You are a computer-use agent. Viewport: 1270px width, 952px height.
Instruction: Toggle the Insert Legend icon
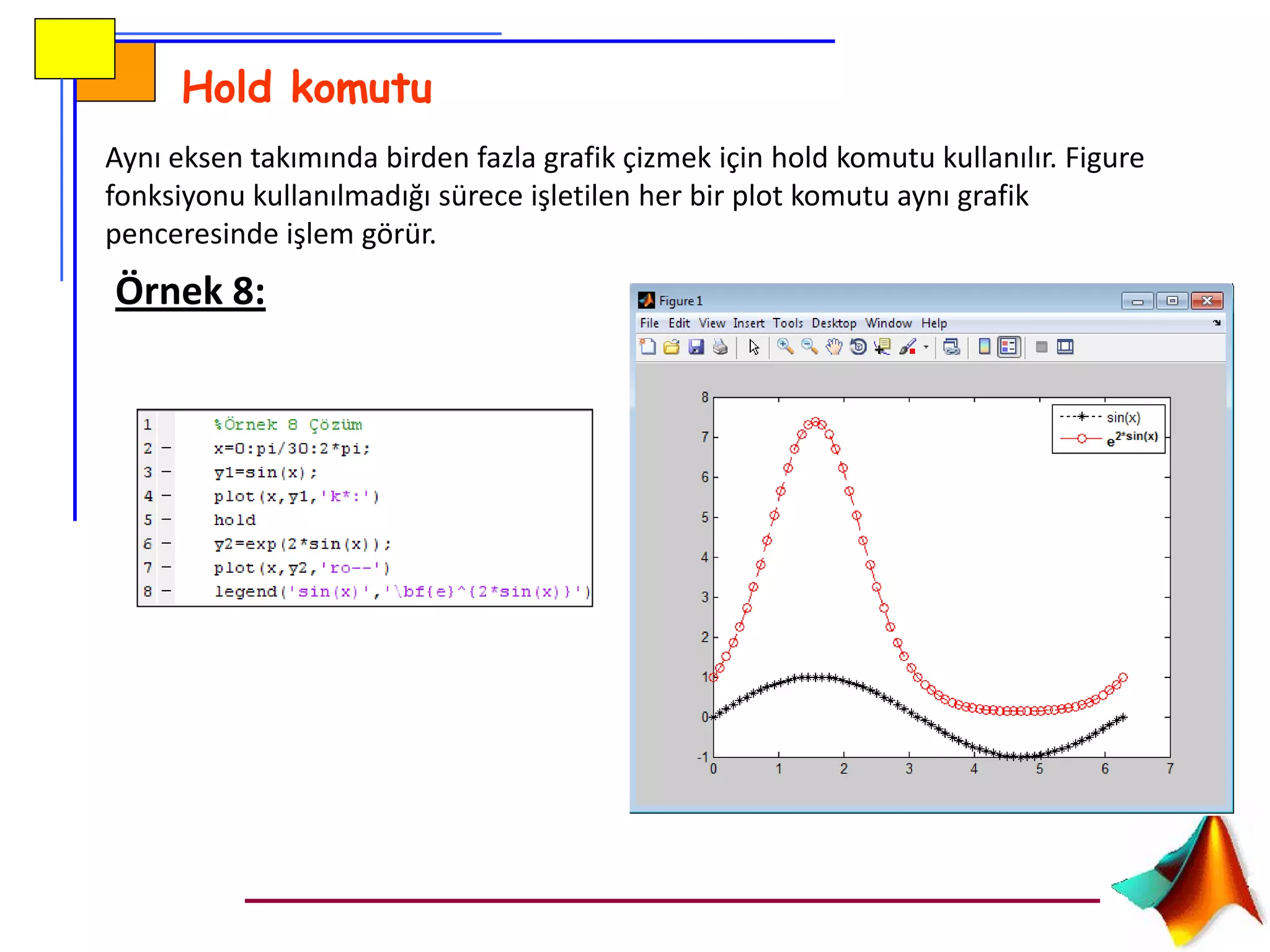click(x=1009, y=347)
